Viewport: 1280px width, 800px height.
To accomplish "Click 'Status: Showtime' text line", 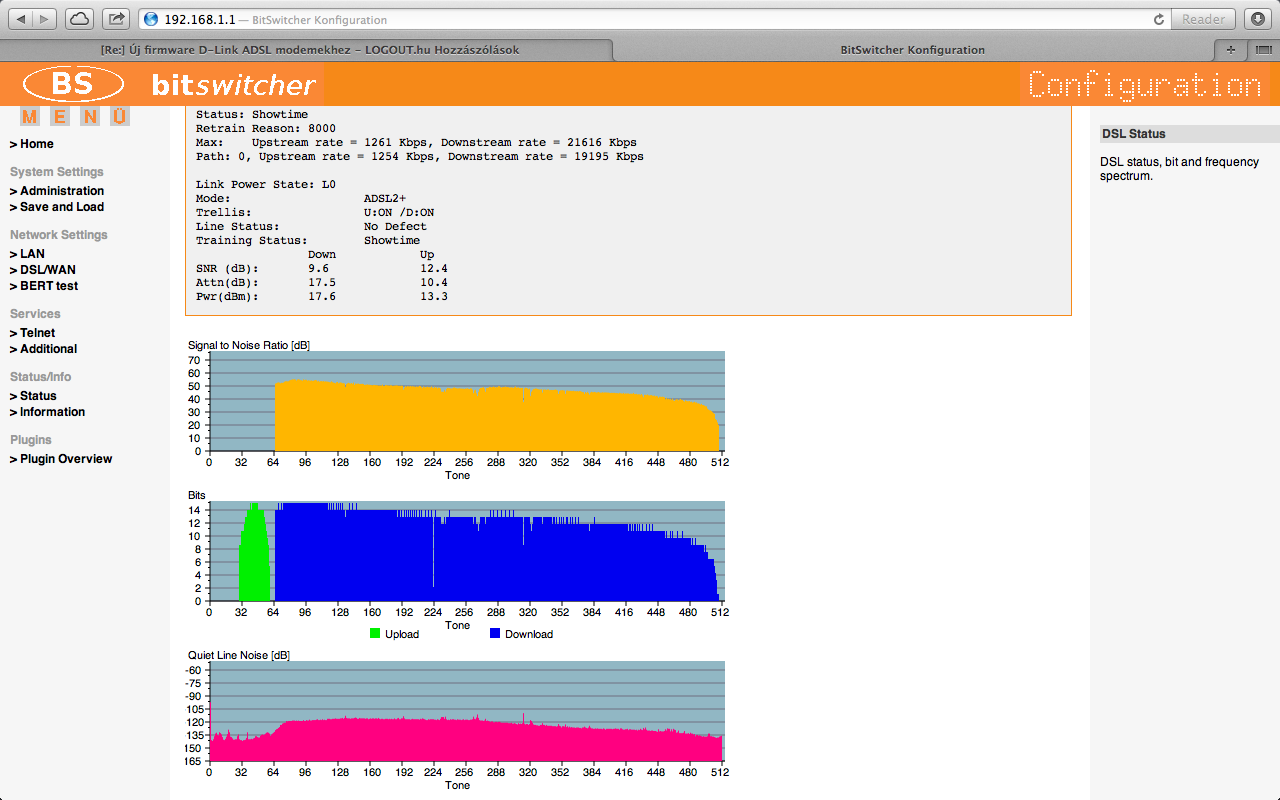I will pyautogui.click(x=252, y=115).
